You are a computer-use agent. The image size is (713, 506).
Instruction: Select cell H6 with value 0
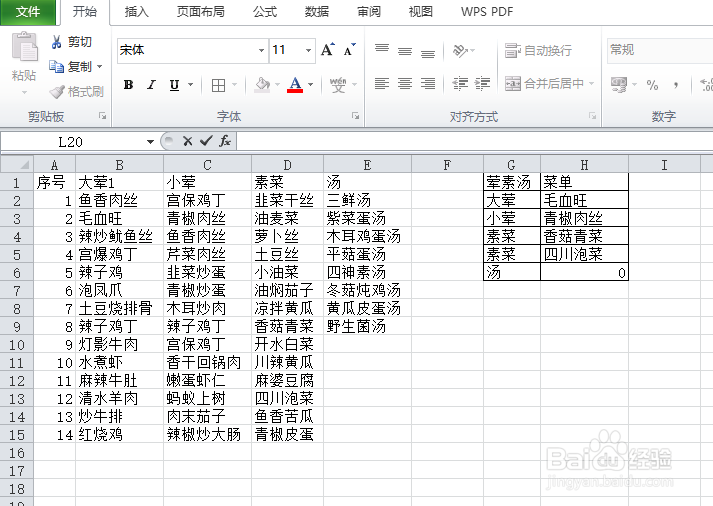[584, 272]
